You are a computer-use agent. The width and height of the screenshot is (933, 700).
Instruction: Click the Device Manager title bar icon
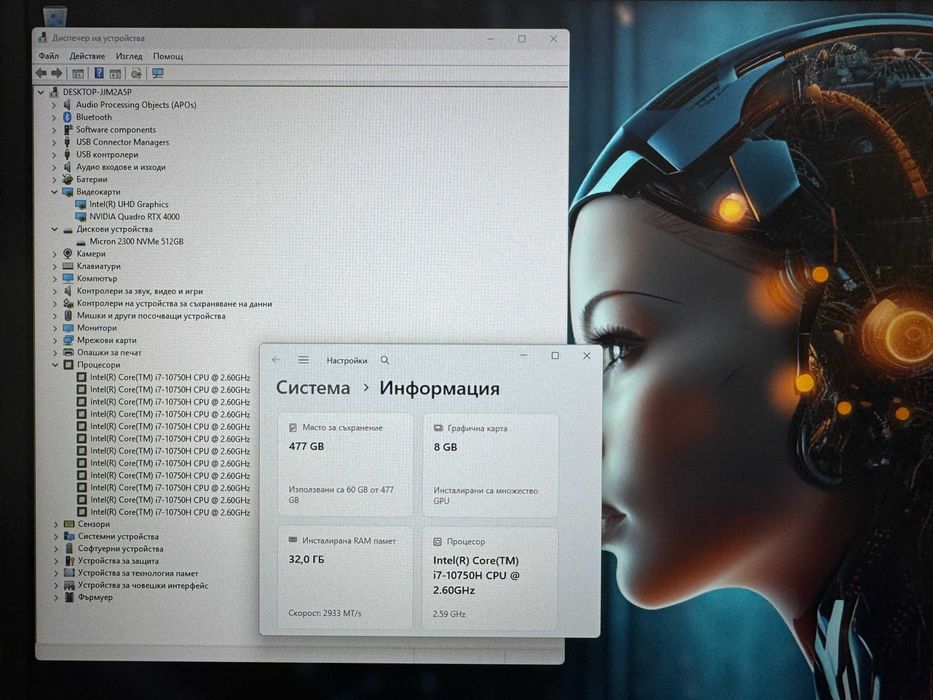click(42, 38)
